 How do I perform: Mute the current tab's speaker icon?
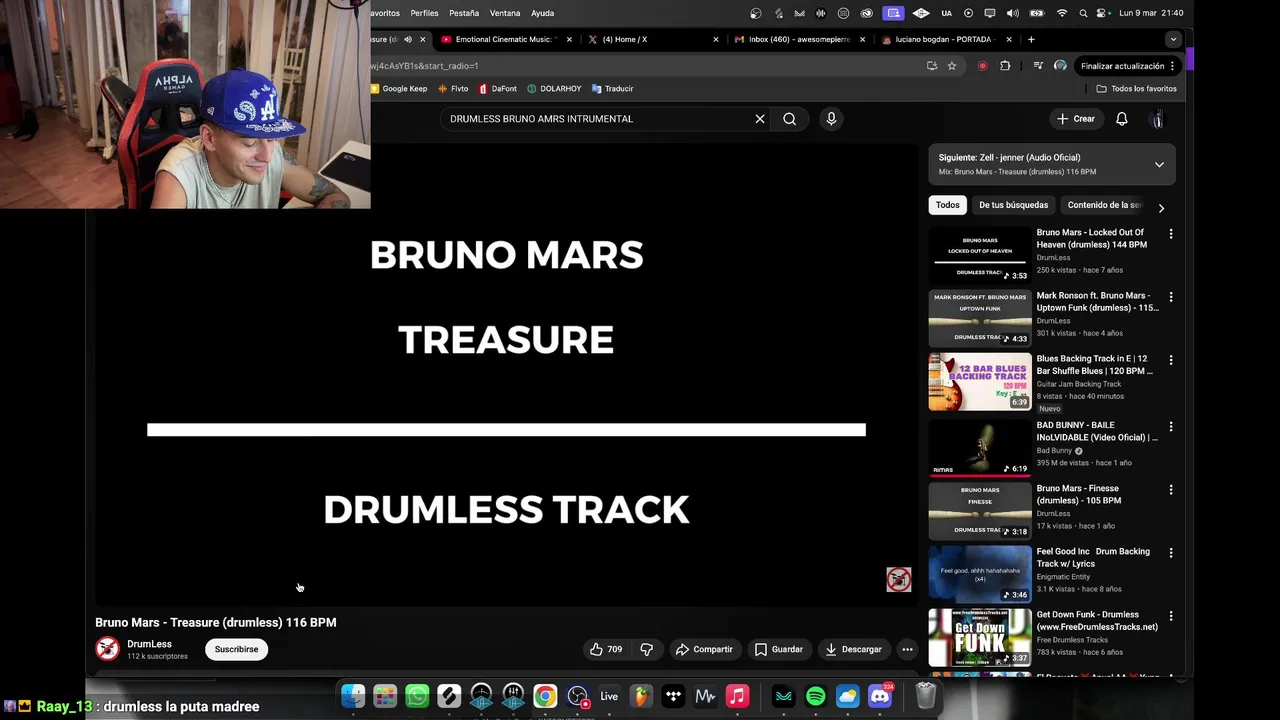click(x=407, y=39)
